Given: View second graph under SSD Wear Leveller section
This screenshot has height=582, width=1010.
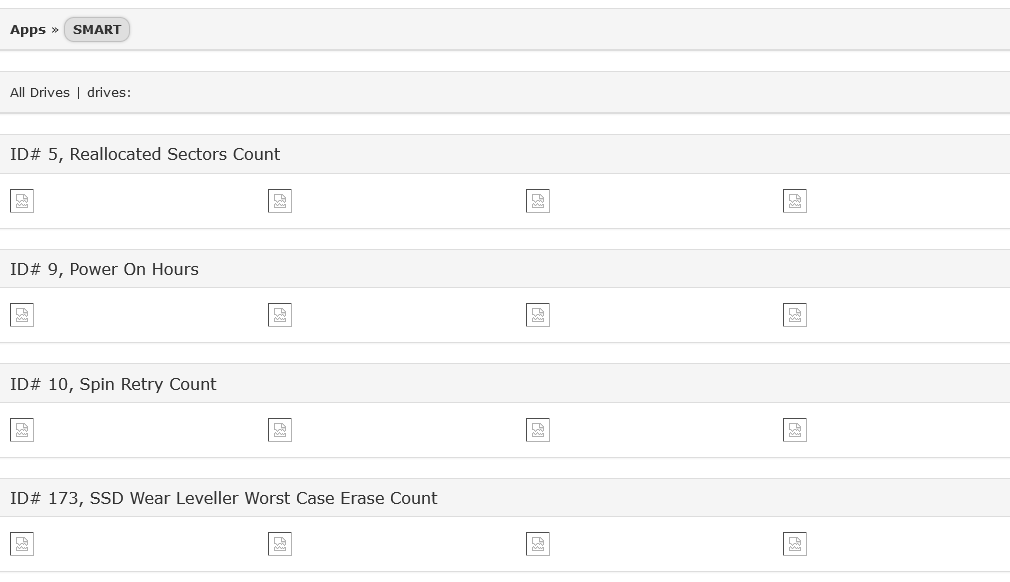Looking at the screenshot, I should coord(280,544).
